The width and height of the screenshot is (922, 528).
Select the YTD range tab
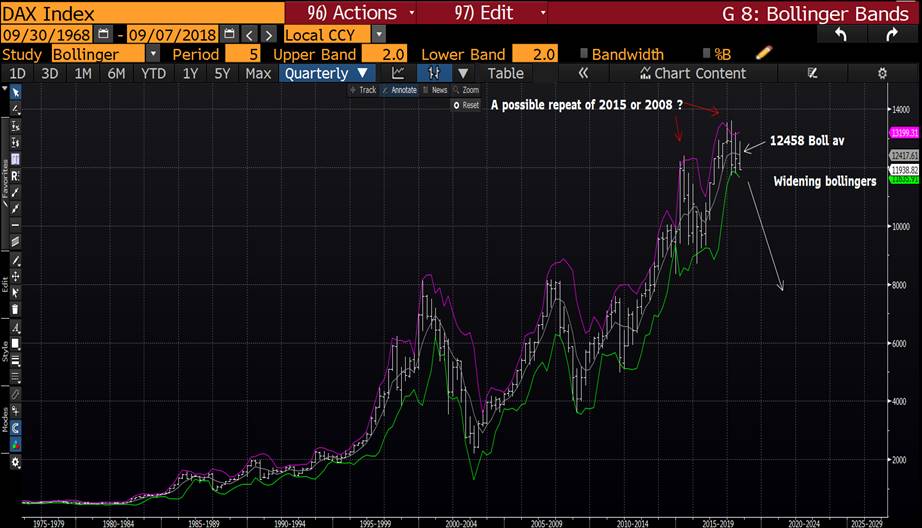pos(153,73)
